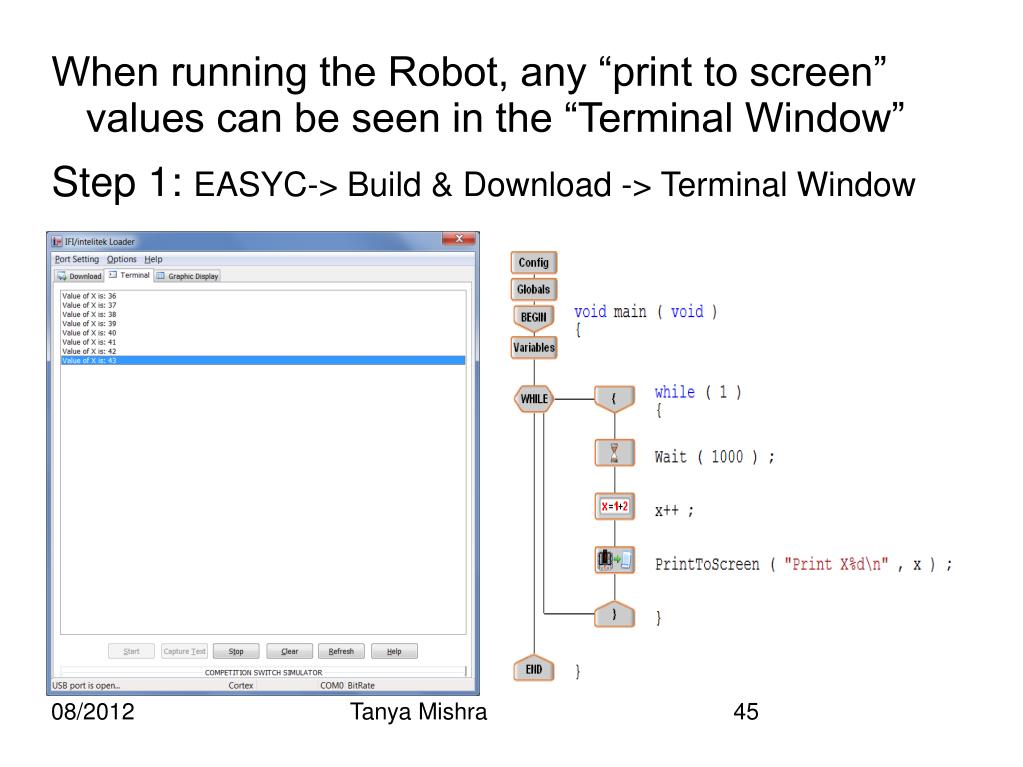Open the Port Setting menu

coord(77,259)
